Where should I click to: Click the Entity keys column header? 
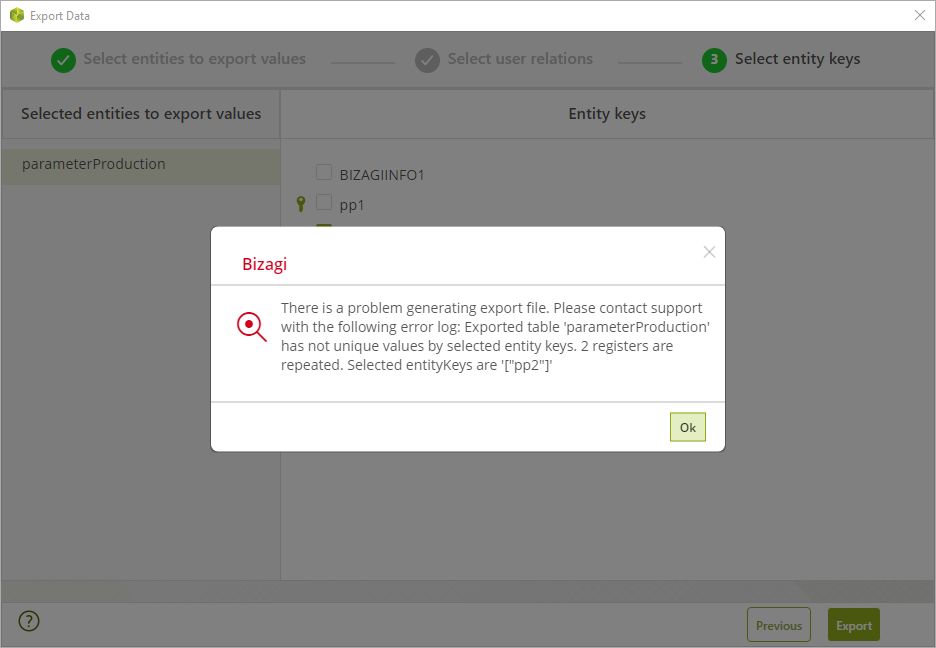tap(607, 114)
